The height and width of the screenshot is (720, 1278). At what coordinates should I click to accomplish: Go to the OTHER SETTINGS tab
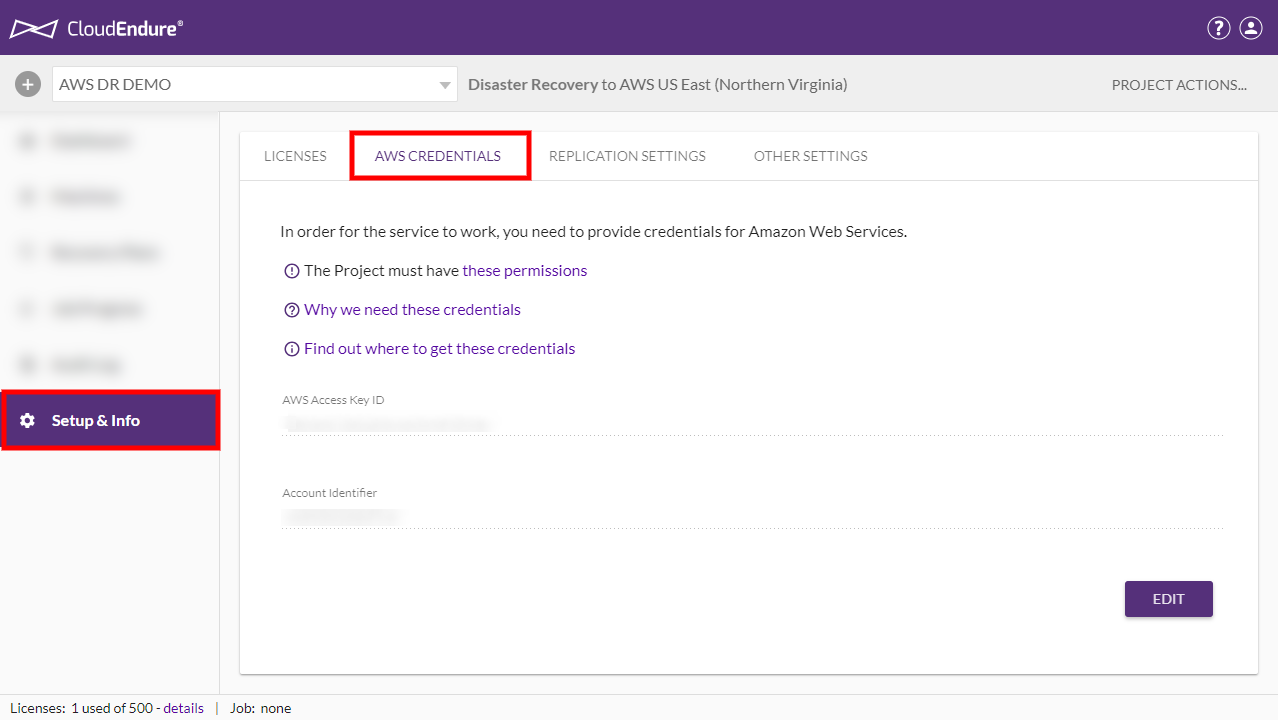[x=811, y=156]
